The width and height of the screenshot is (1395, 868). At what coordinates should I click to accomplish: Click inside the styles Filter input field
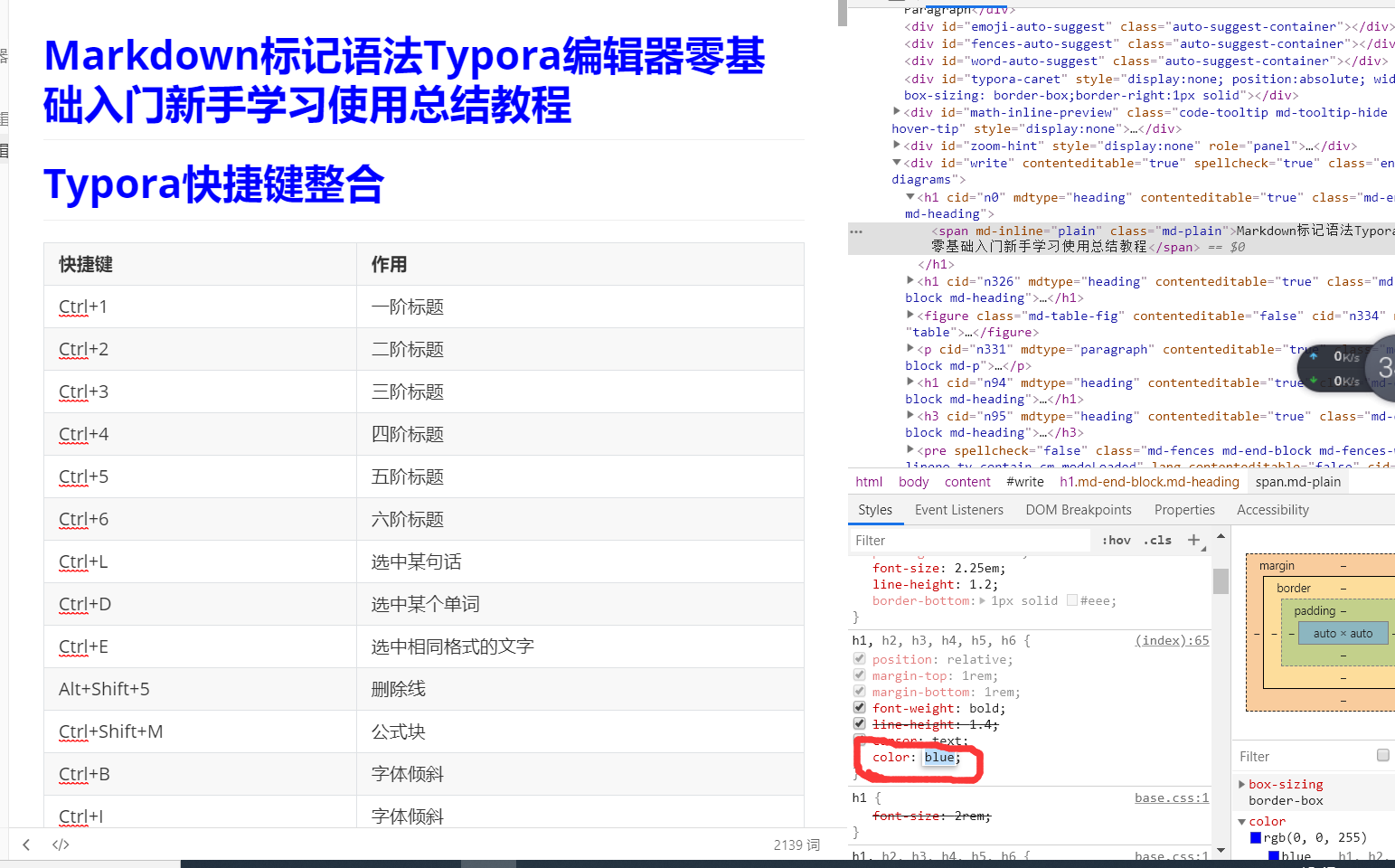tap(969, 540)
